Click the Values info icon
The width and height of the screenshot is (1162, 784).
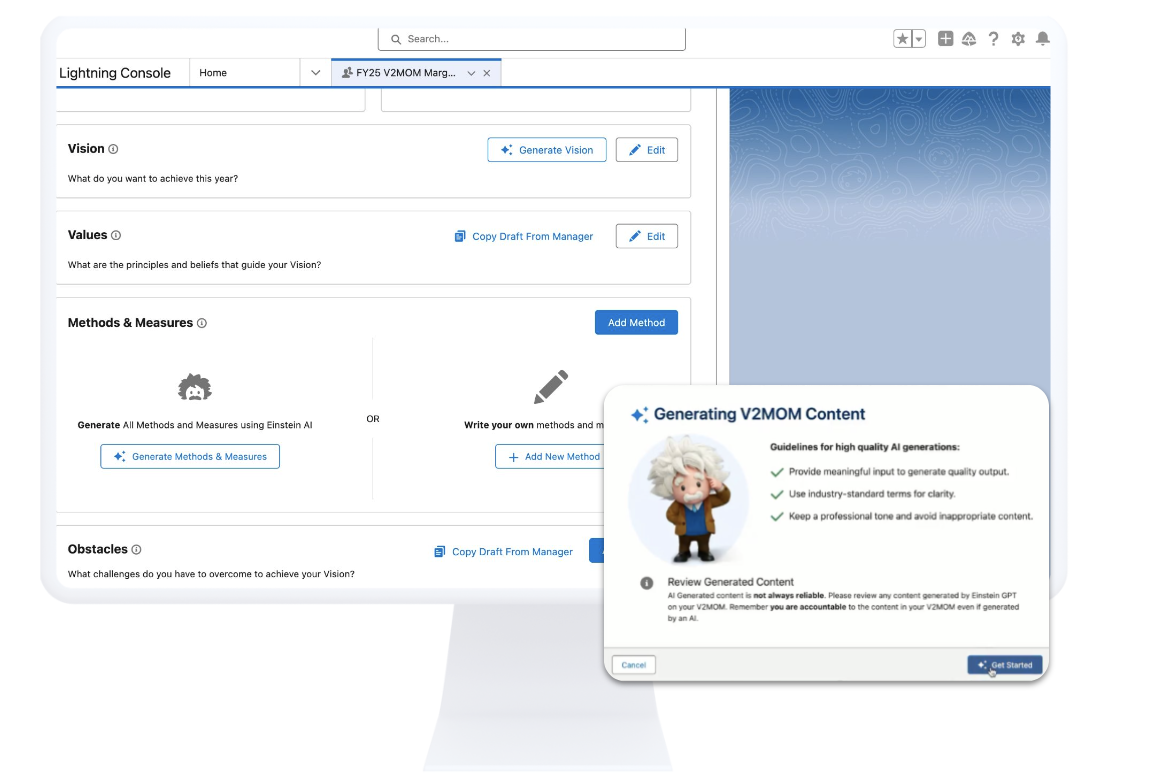coord(116,236)
